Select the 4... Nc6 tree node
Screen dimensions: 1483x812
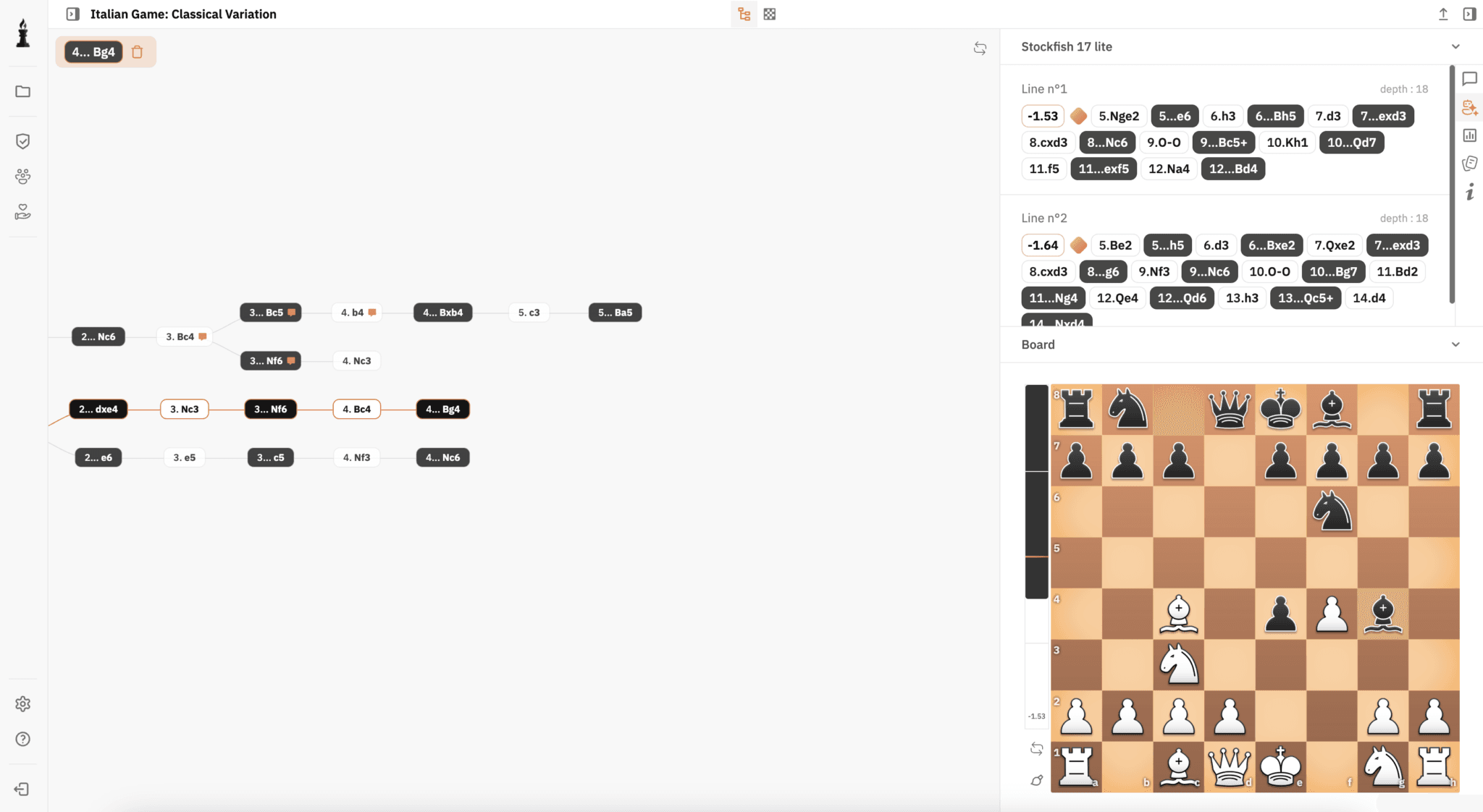point(443,457)
